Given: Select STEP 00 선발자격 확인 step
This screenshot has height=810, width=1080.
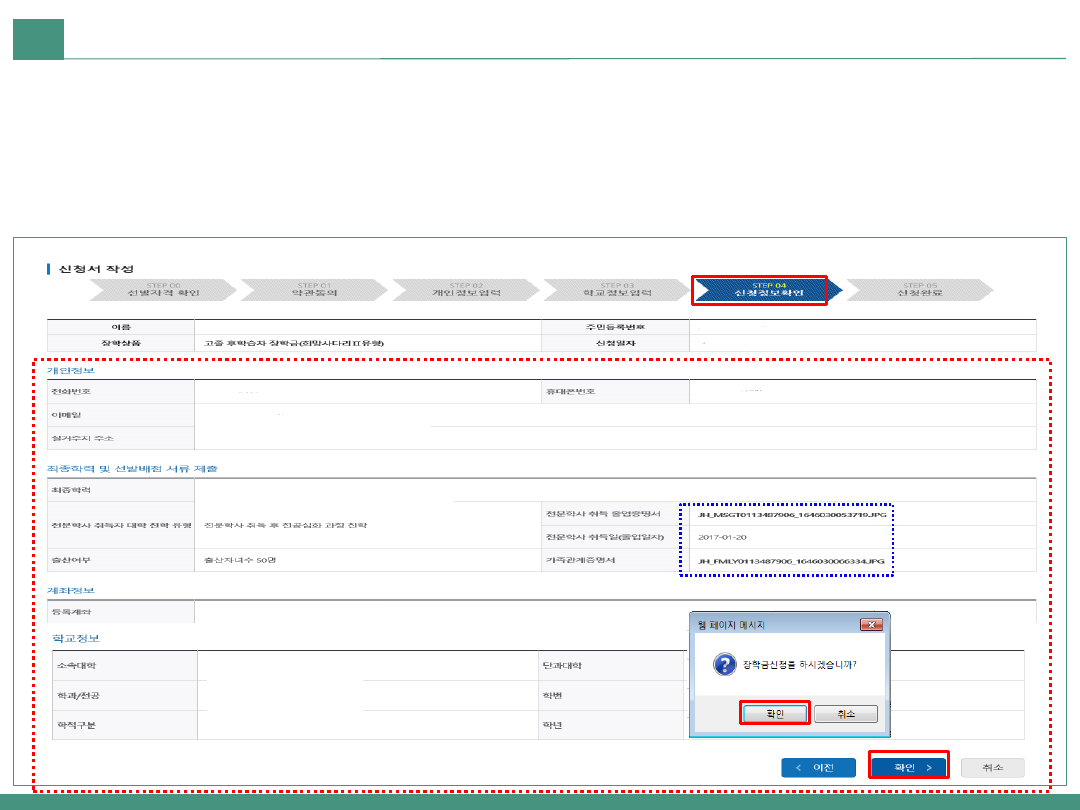Looking at the screenshot, I should (162, 290).
